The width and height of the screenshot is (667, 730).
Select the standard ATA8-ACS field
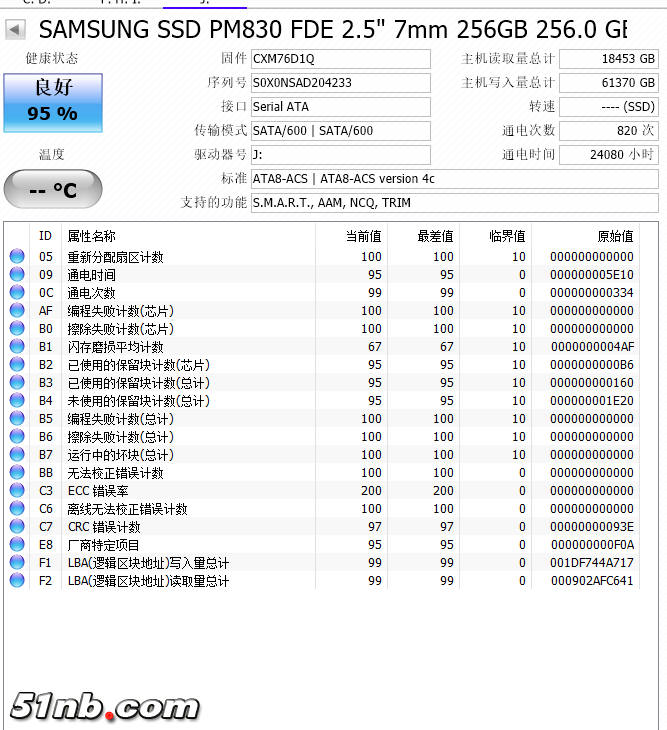coord(455,179)
